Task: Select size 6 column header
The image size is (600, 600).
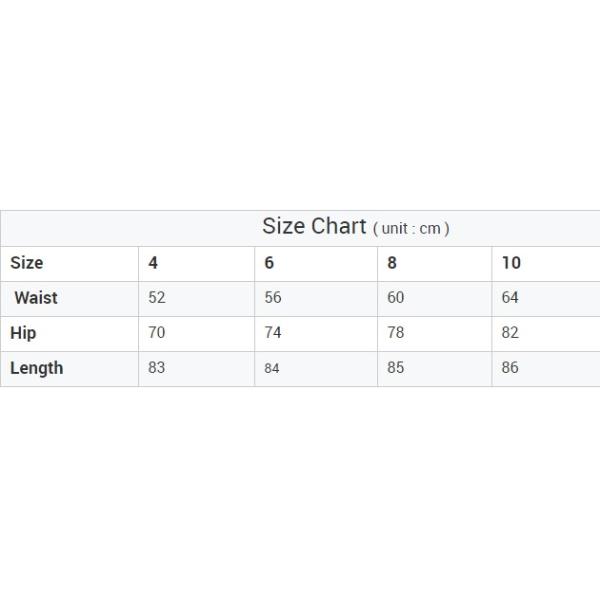Action: click(269, 263)
